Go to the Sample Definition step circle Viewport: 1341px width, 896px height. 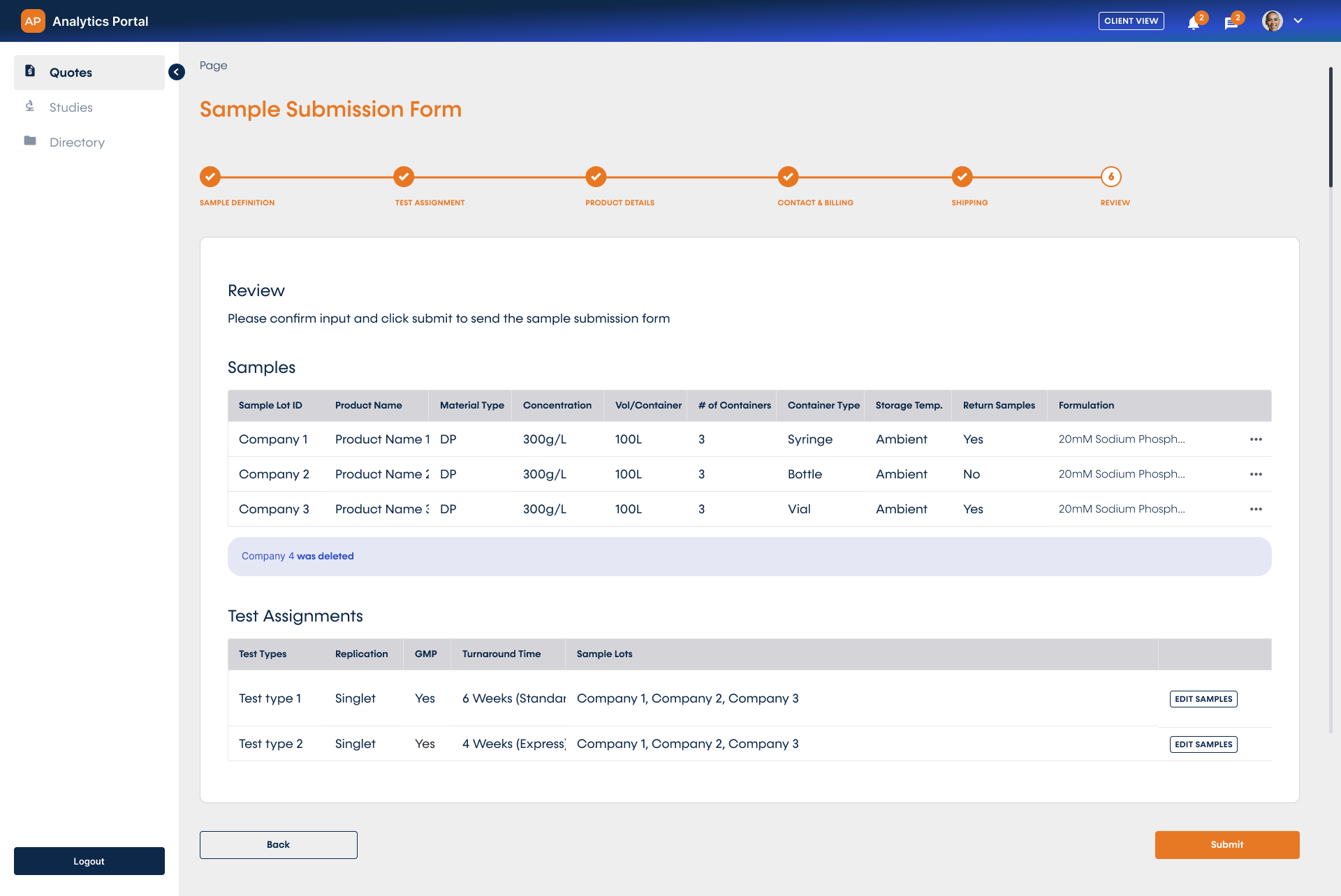click(x=210, y=177)
